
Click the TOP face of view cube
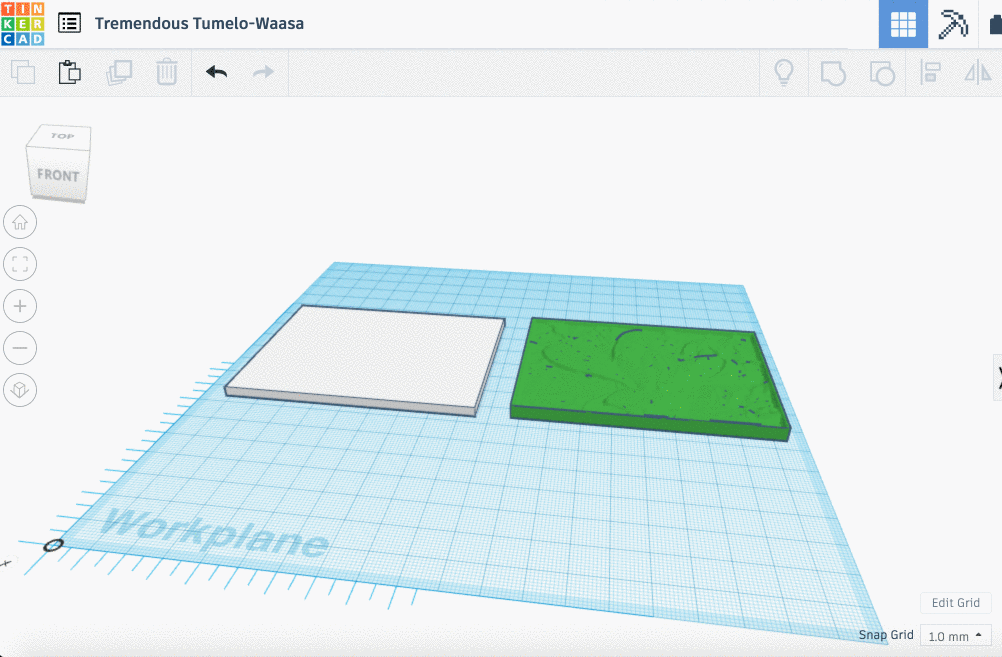[61, 136]
